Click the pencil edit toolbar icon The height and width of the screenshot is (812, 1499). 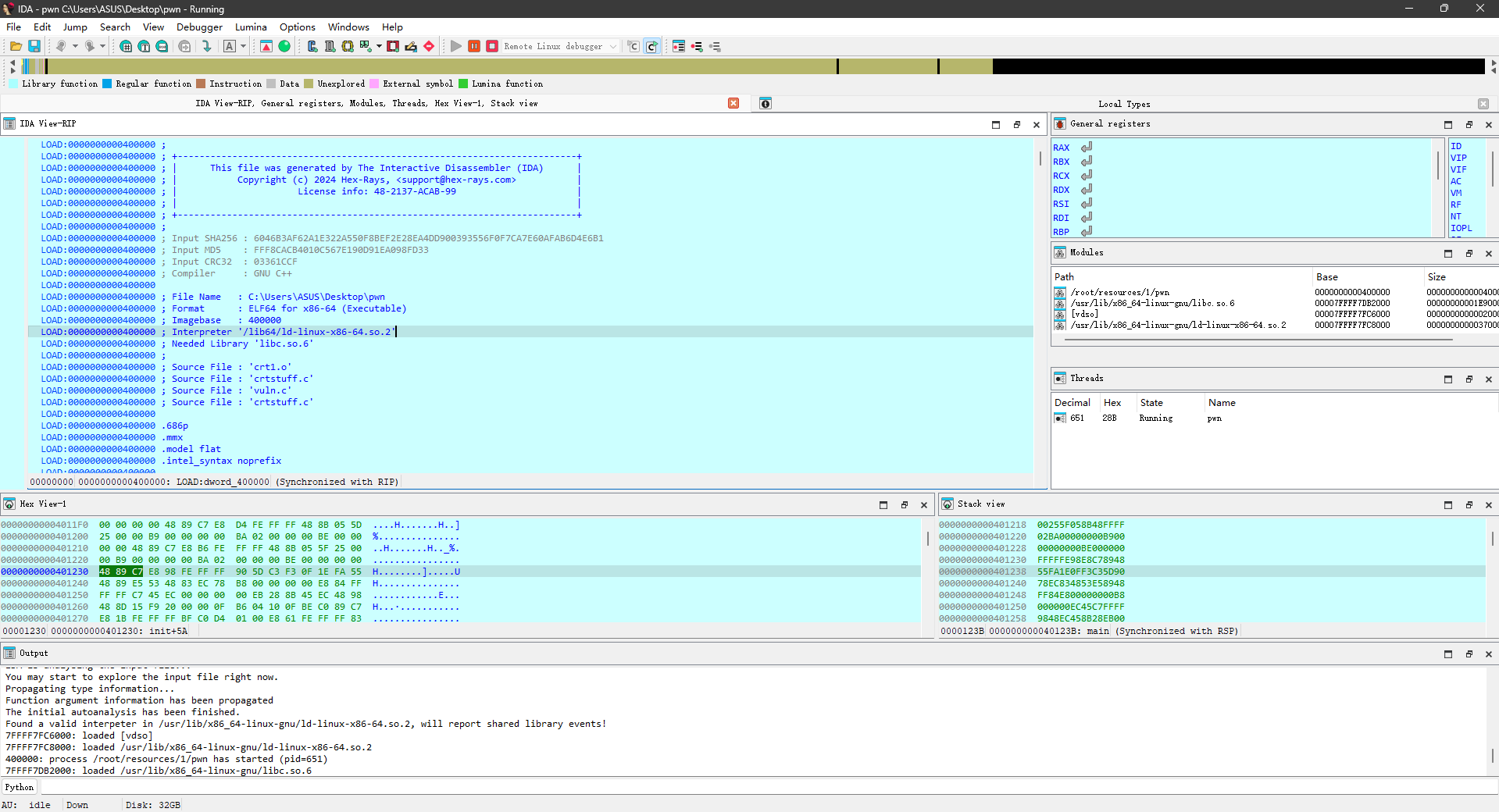coord(411,47)
